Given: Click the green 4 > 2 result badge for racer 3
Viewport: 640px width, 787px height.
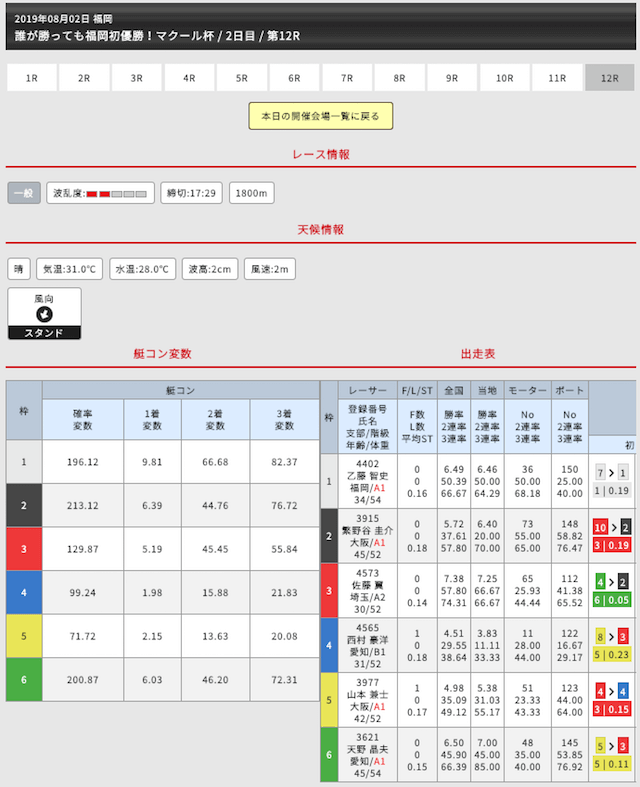Looking at the screenshot, I should 611,582.
